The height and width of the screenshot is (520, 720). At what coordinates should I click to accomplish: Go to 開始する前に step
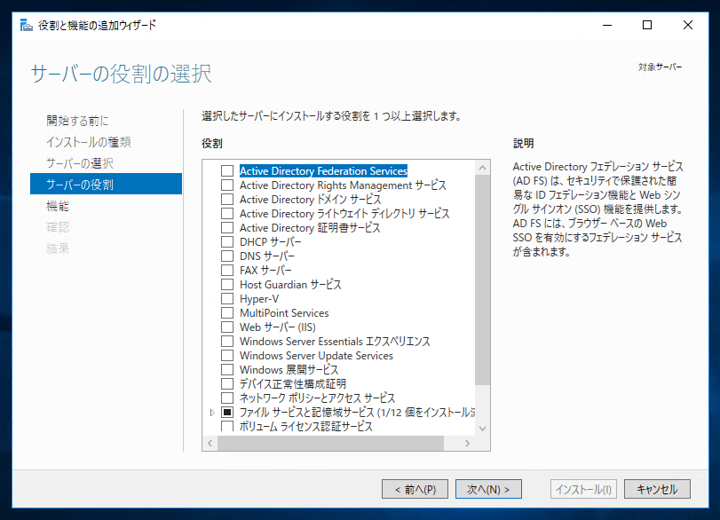click(x=77, y=121)
